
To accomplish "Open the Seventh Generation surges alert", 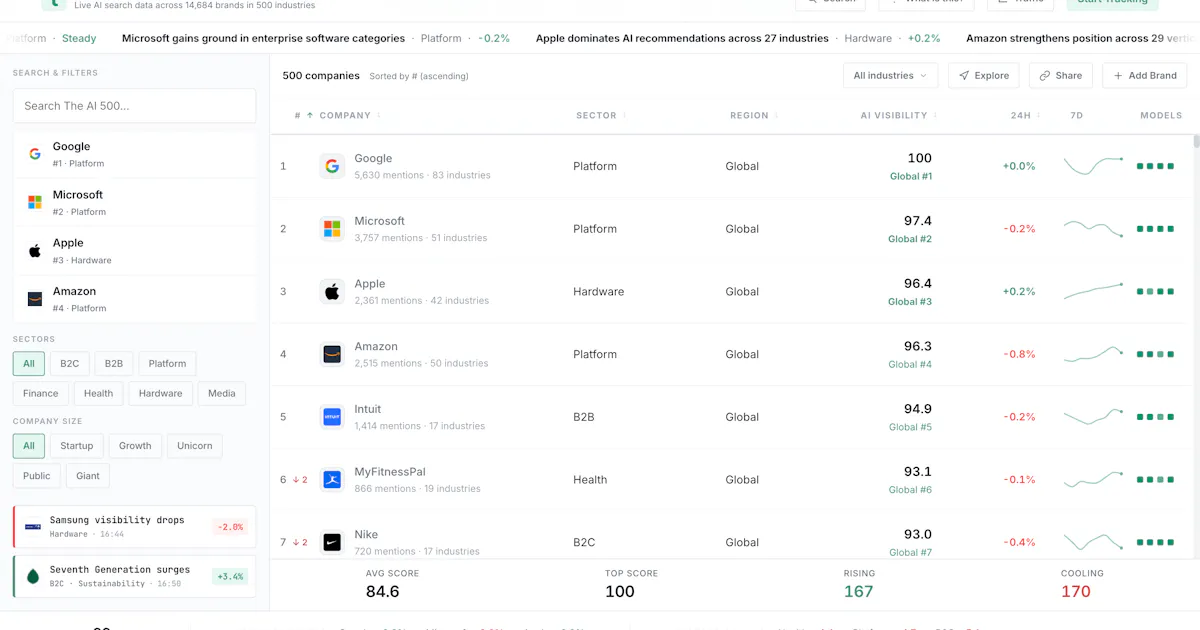I will pos(134,576).
